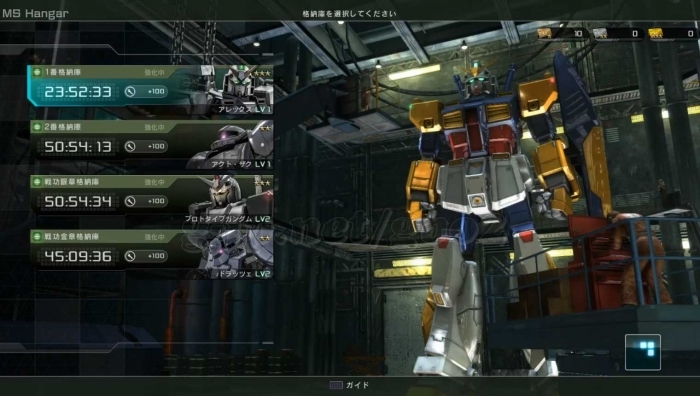Click the silver ticket icon in top bar
This screenshot has height=396, width=700.
(x=600, y=33)
